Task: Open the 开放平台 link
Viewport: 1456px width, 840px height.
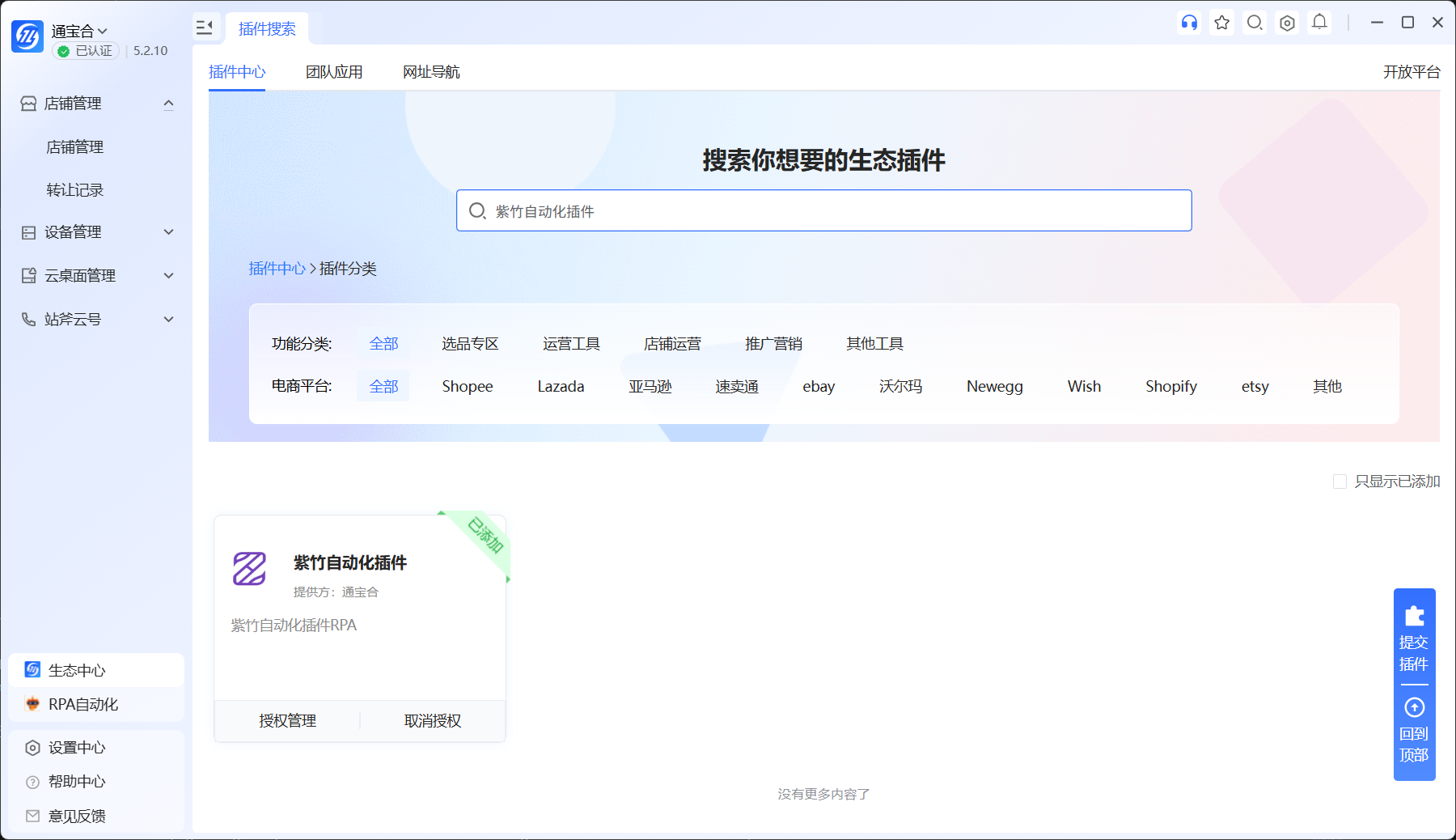Action: 1412,72
